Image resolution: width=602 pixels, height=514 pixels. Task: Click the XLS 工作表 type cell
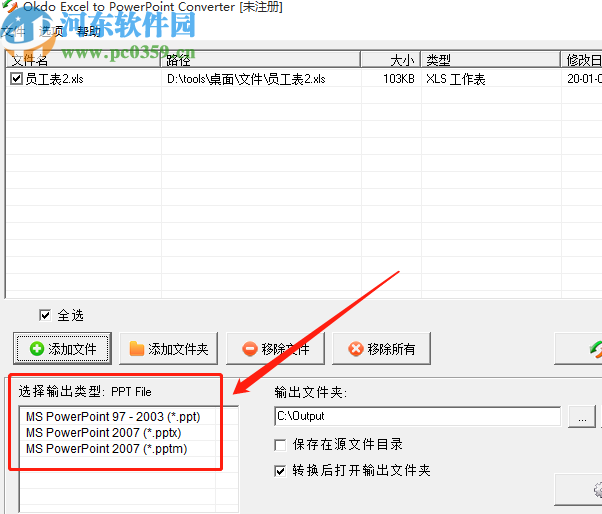coord(456,79)
